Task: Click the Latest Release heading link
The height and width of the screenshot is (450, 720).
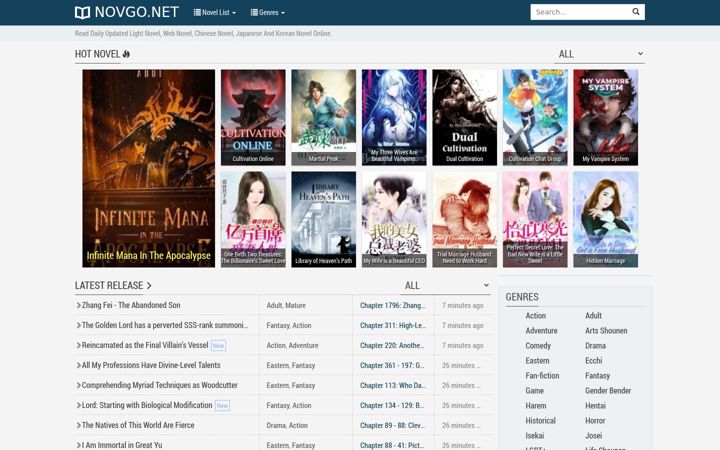Action: (109, 286)
